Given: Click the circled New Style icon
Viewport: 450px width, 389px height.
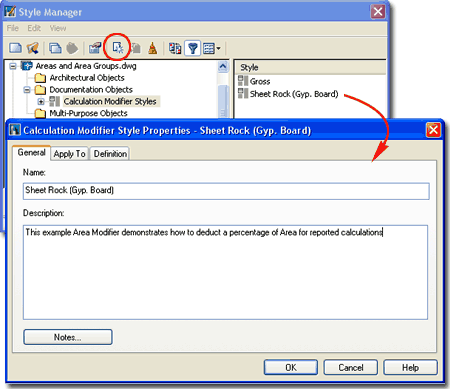Looking at the screenshot, I should pyautogui.click(x=117, y=48).
